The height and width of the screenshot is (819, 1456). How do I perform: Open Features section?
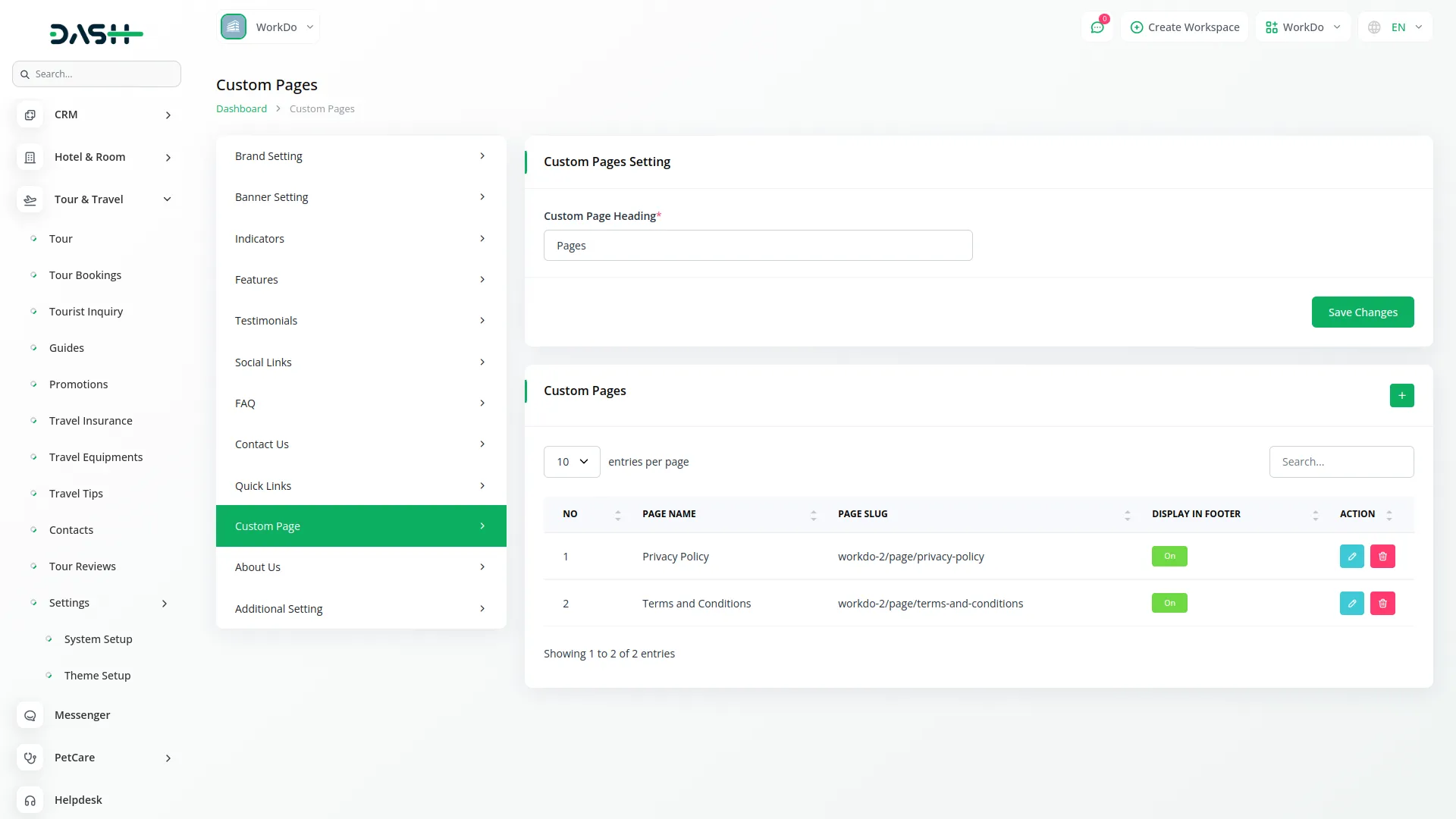361,280
